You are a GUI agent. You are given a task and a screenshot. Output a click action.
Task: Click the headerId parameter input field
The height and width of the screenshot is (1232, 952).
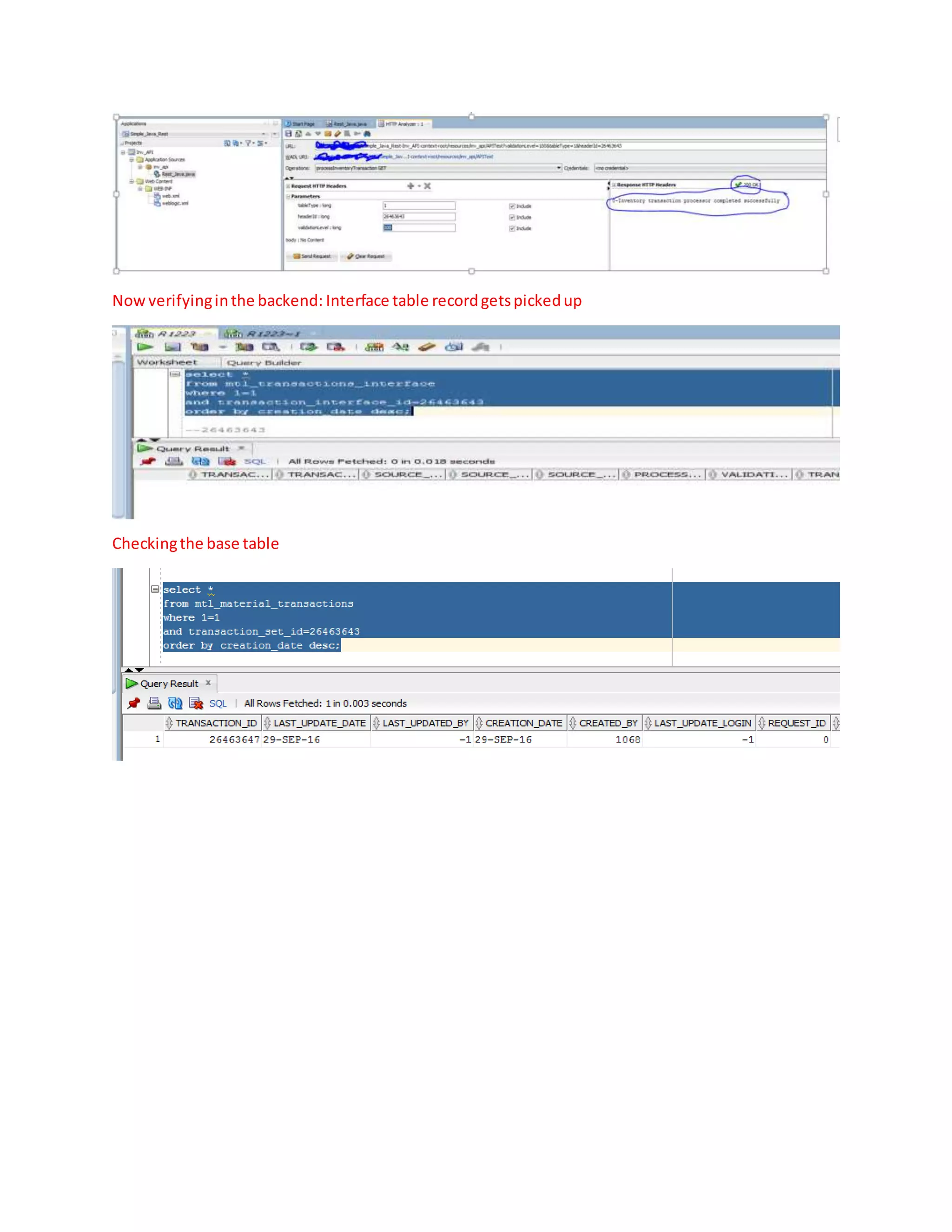pyautogui.click(x=418, y=217)
